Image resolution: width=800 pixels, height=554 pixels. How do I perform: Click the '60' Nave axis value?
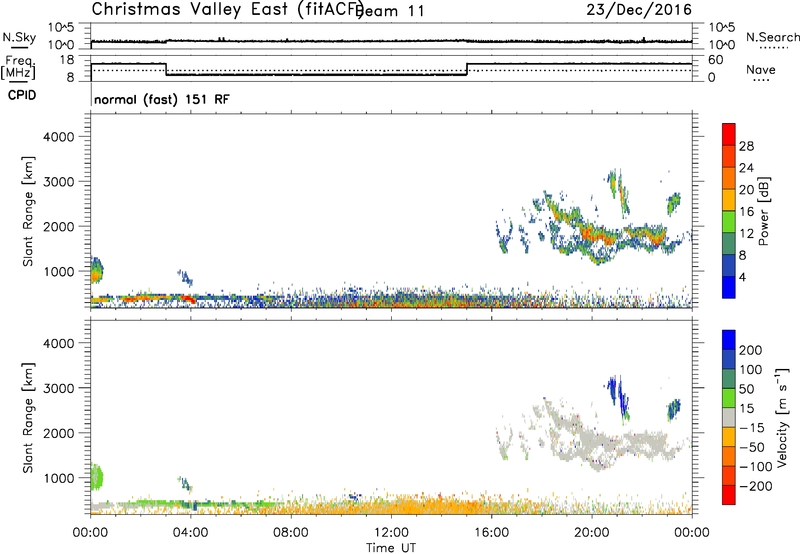coord(716,60)
